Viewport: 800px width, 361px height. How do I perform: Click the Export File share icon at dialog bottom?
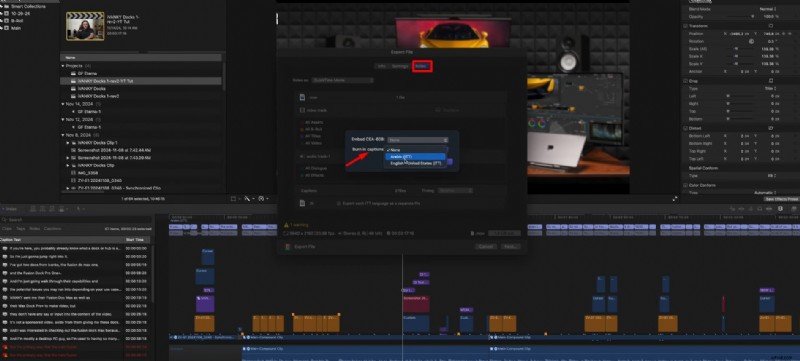(288, 247)
